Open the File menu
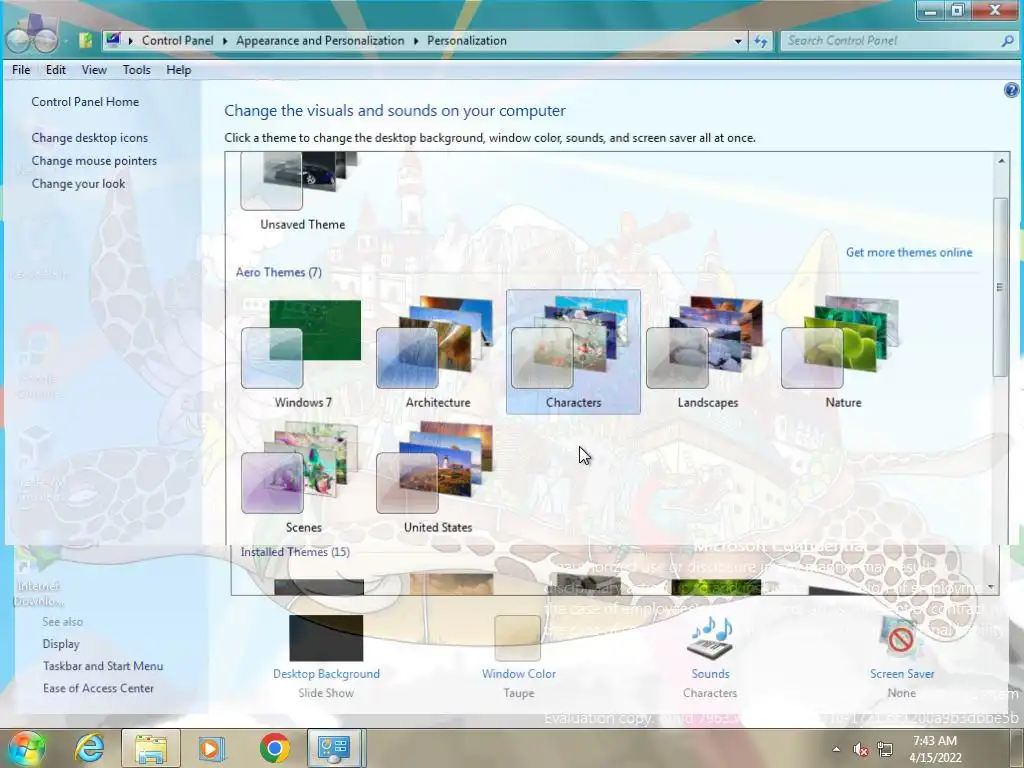 tap(21, 70)
